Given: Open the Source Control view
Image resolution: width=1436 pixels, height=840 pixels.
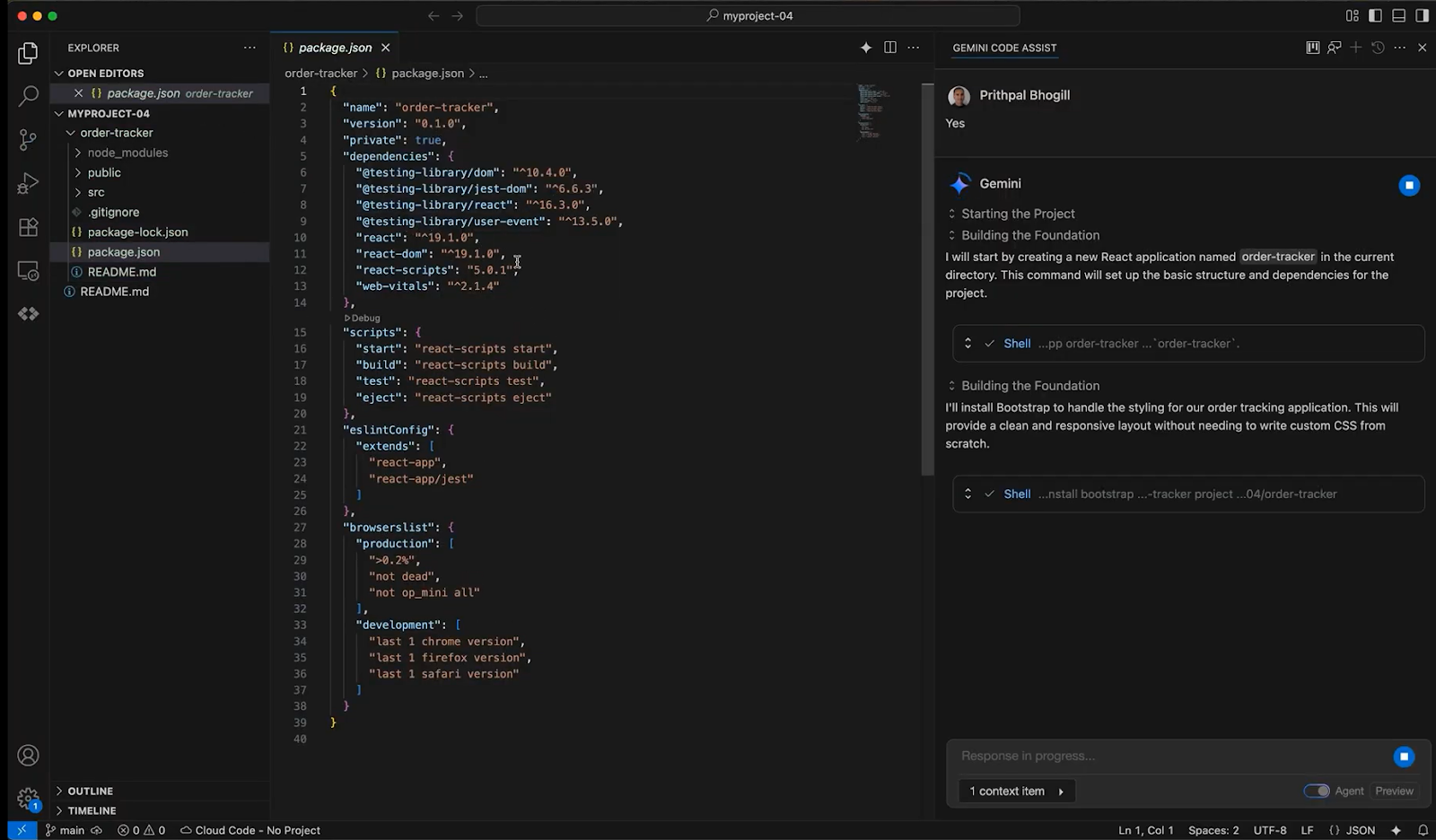Looking at the screenshot, I should click(x=28, y=140).
